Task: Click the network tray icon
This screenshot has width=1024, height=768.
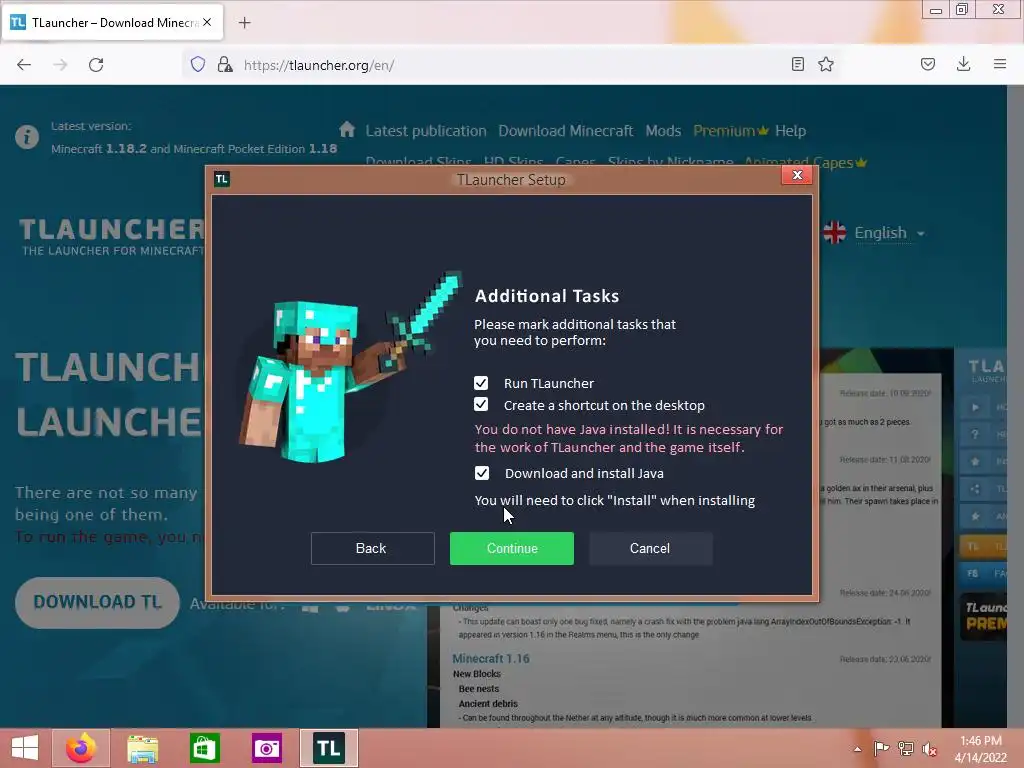Action: click(906, 748)
